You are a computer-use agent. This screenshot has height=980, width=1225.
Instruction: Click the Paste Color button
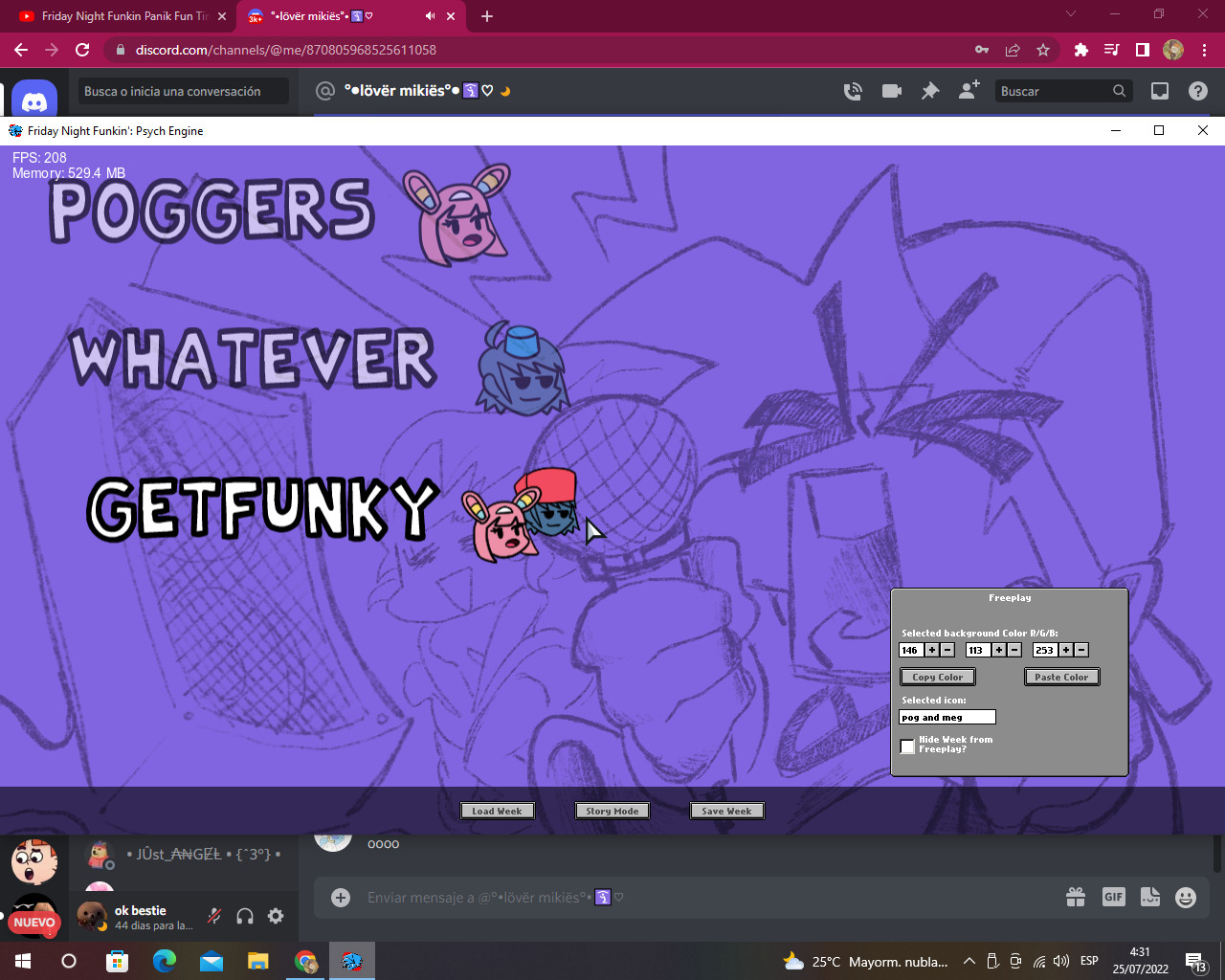pyautogui.click(x=1062, y=677)
